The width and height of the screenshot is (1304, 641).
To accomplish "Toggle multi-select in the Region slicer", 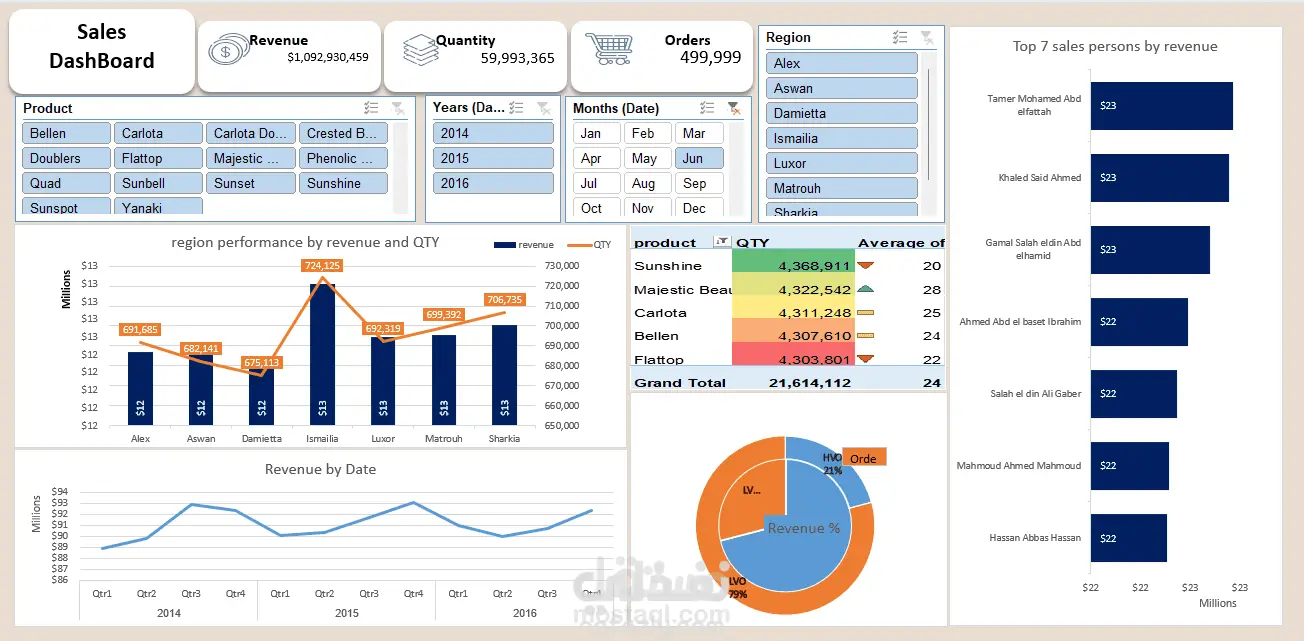I will 901,38.
